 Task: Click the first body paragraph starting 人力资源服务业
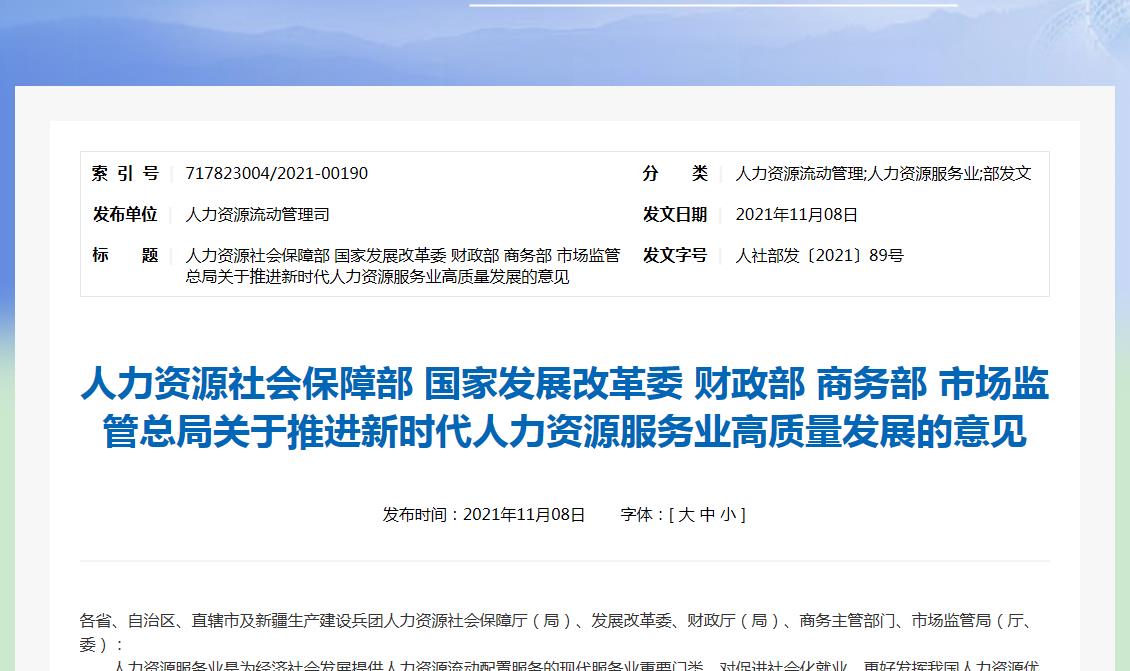[x=575, y=664]
